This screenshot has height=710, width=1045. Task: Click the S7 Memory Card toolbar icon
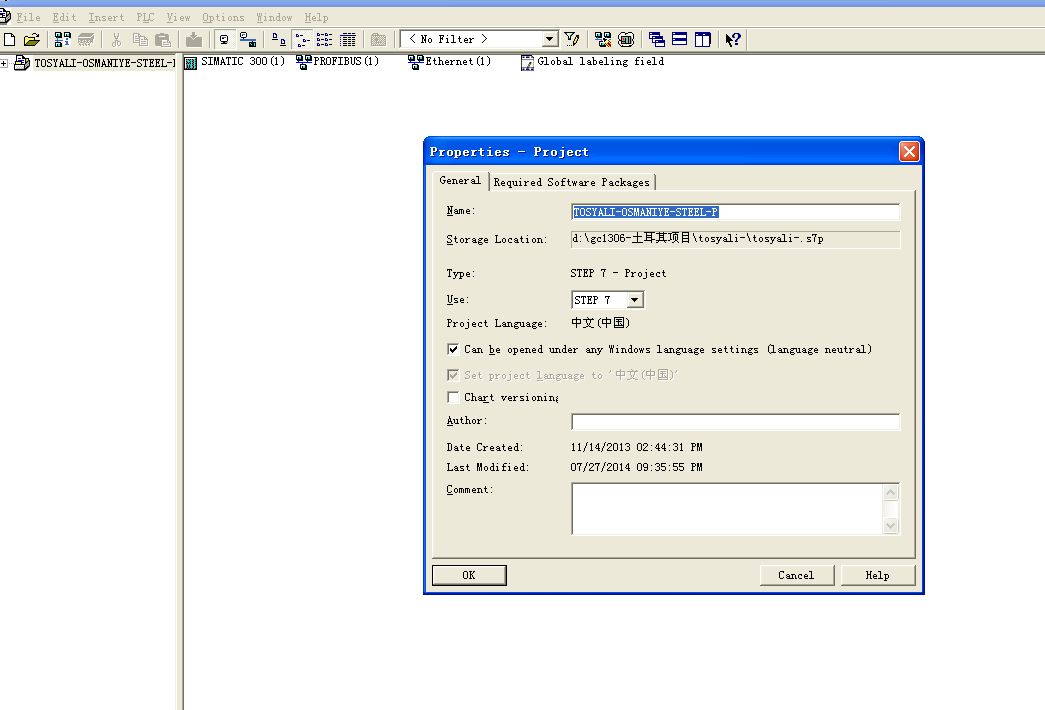[86, 39]
